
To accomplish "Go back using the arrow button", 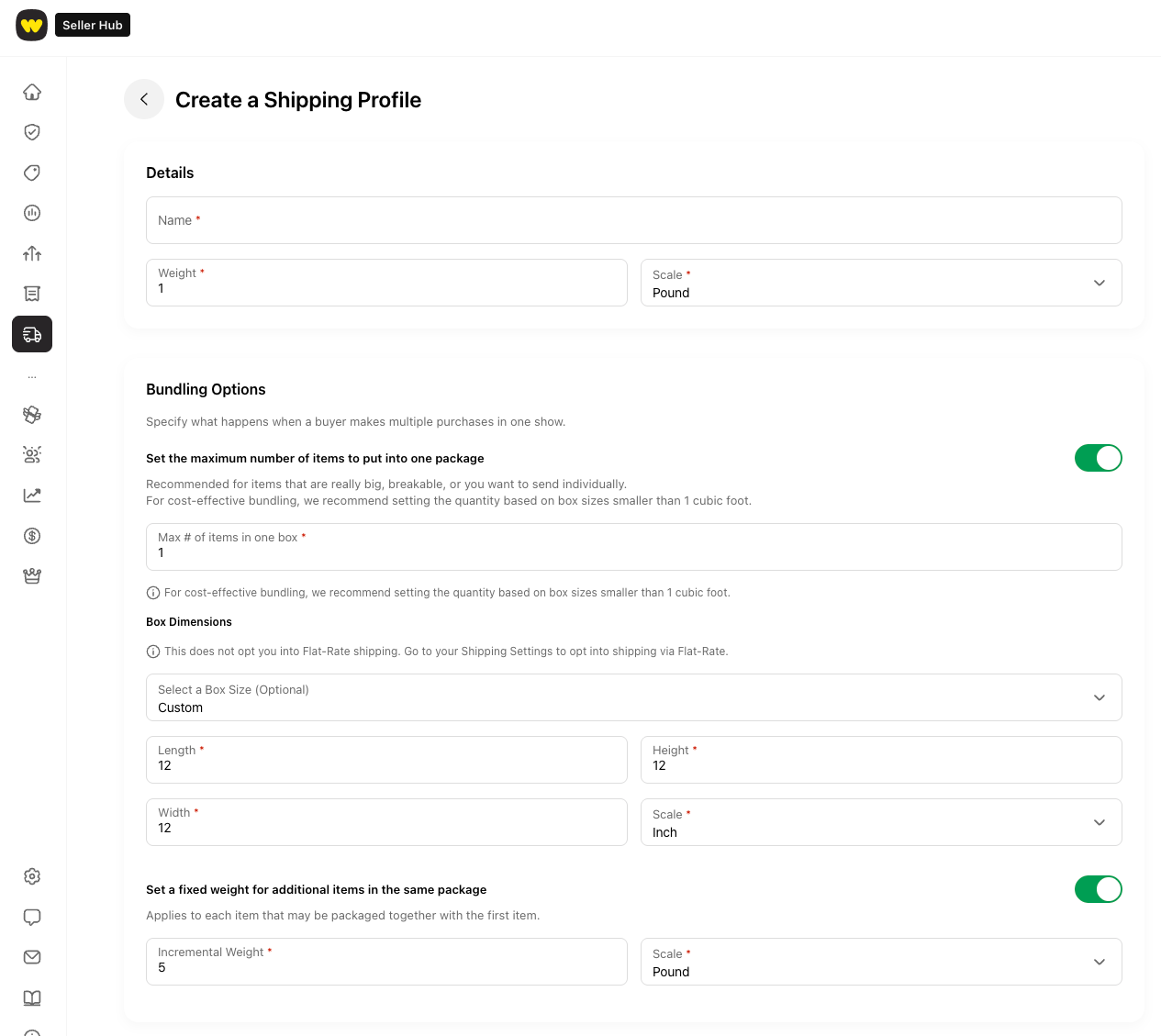I will pyautogui.click(x=144, y=99).
